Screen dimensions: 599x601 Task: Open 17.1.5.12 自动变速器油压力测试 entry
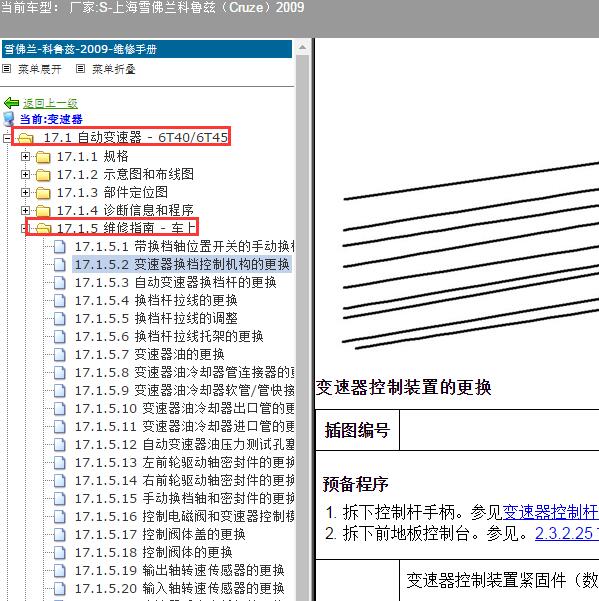click(184, 445)
